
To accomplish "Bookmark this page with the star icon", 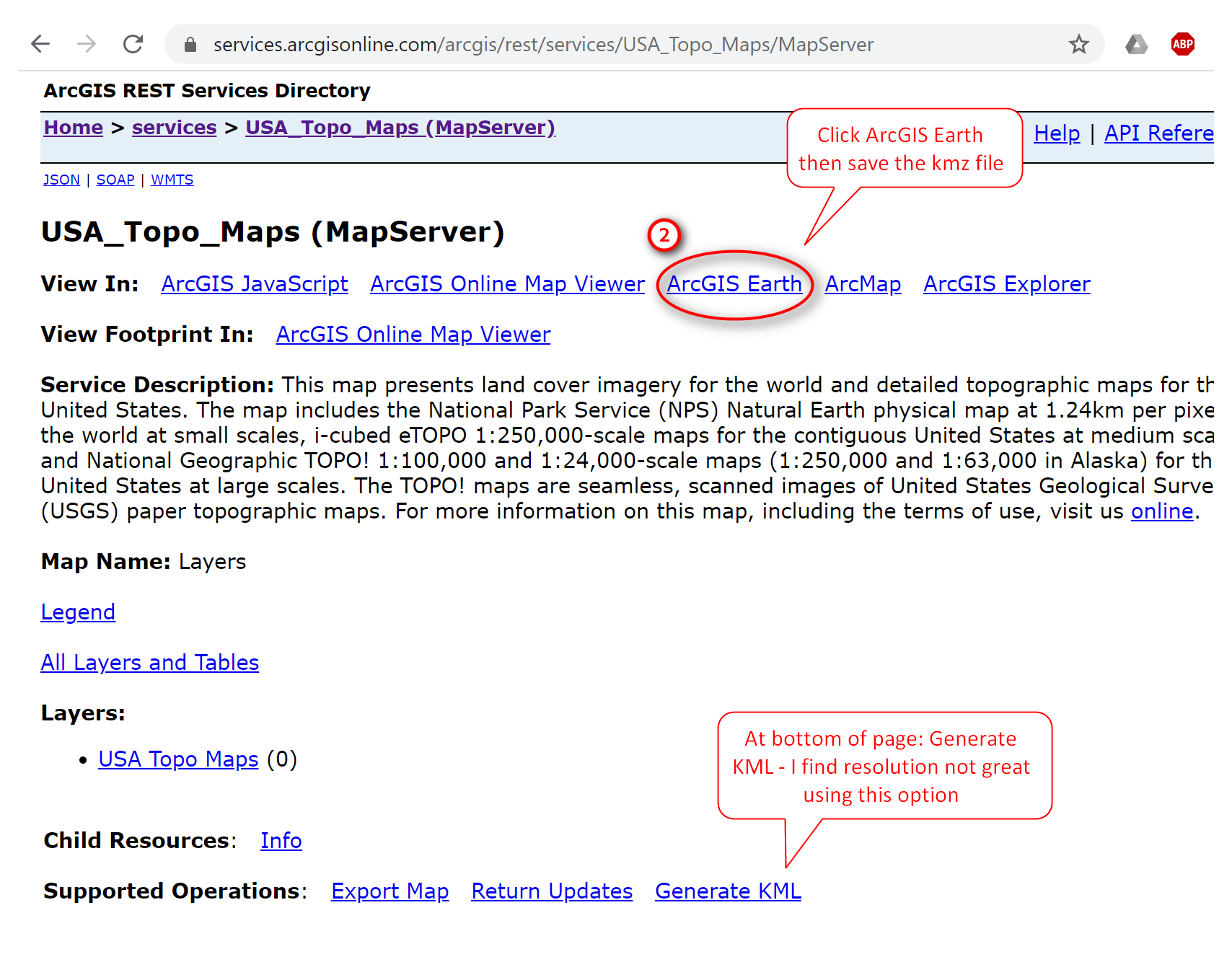I will 1079,44.
